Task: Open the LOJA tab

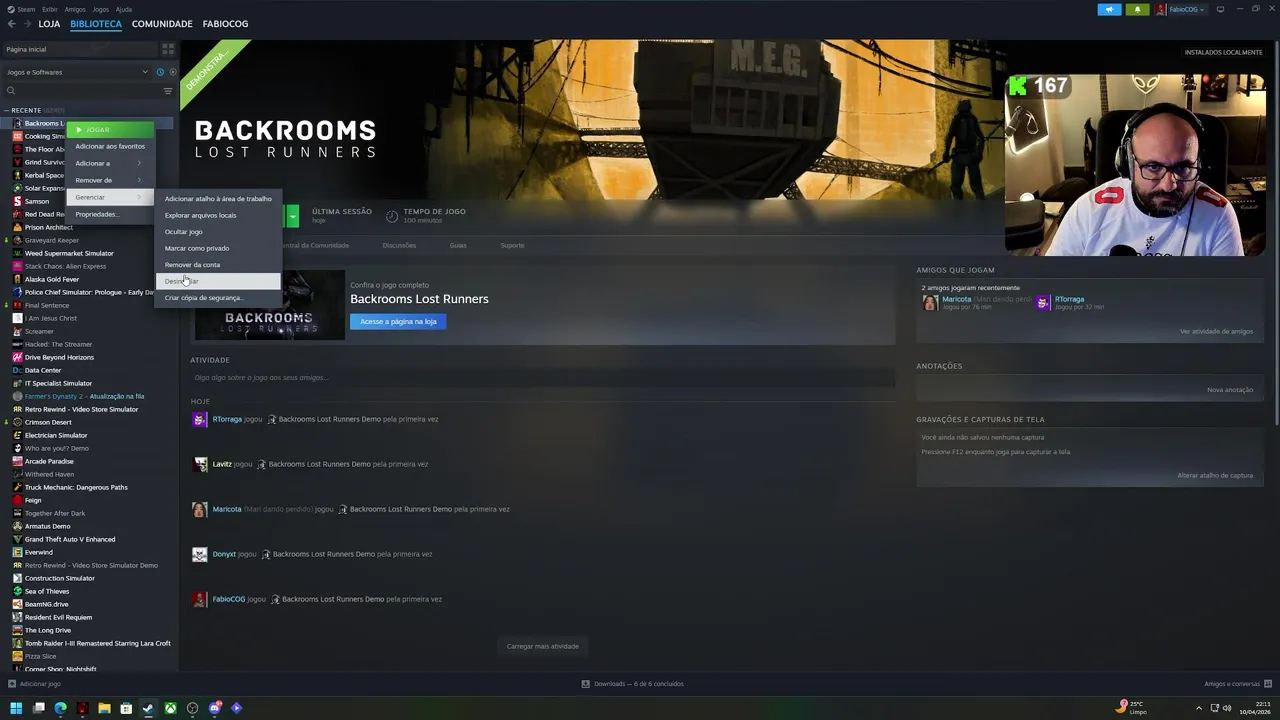Action: tap(49, 24)
